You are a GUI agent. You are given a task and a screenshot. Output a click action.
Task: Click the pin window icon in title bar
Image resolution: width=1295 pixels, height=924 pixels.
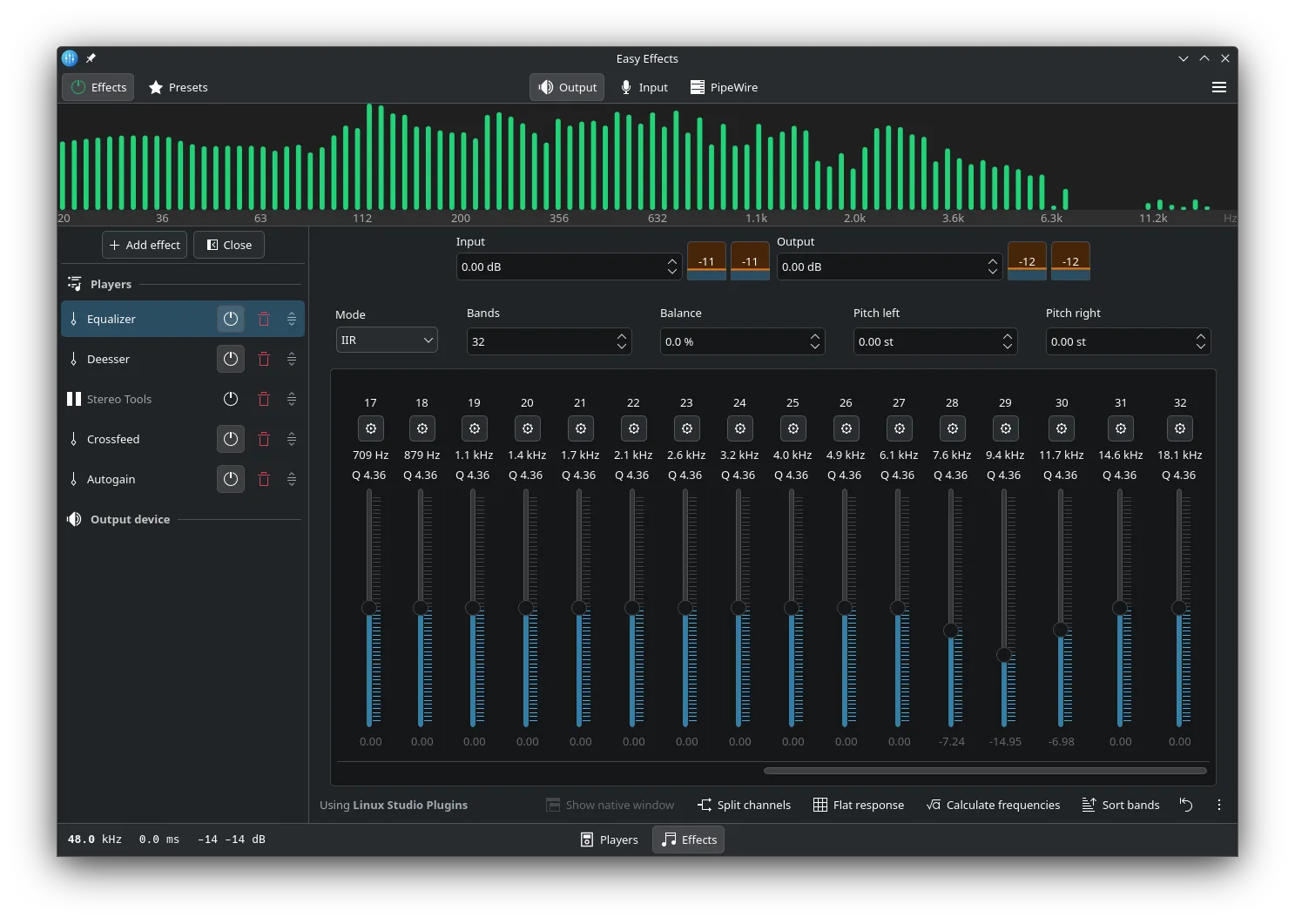(91, 58)
